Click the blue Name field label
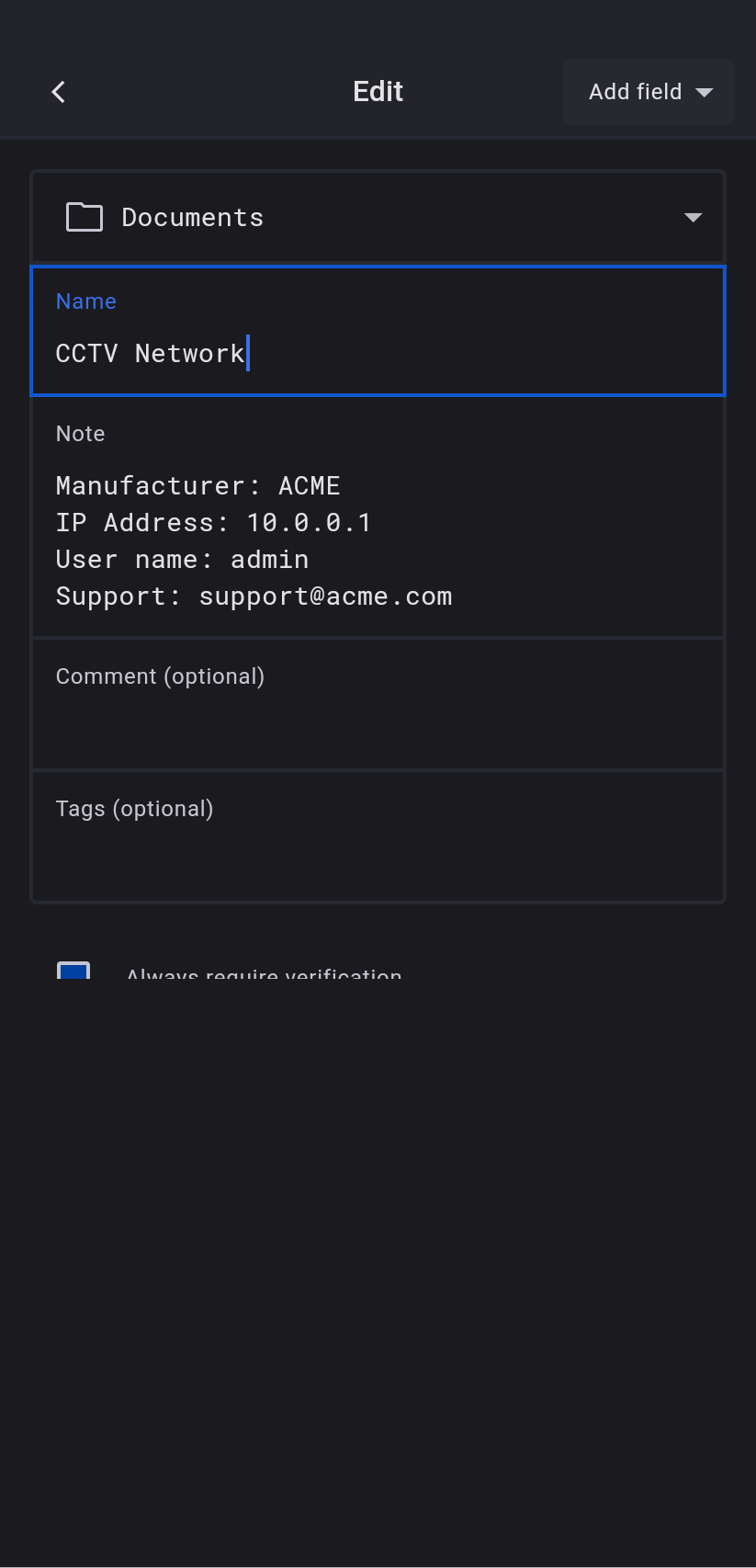This screenshot has height=1568, width=756. coord(86,301)
